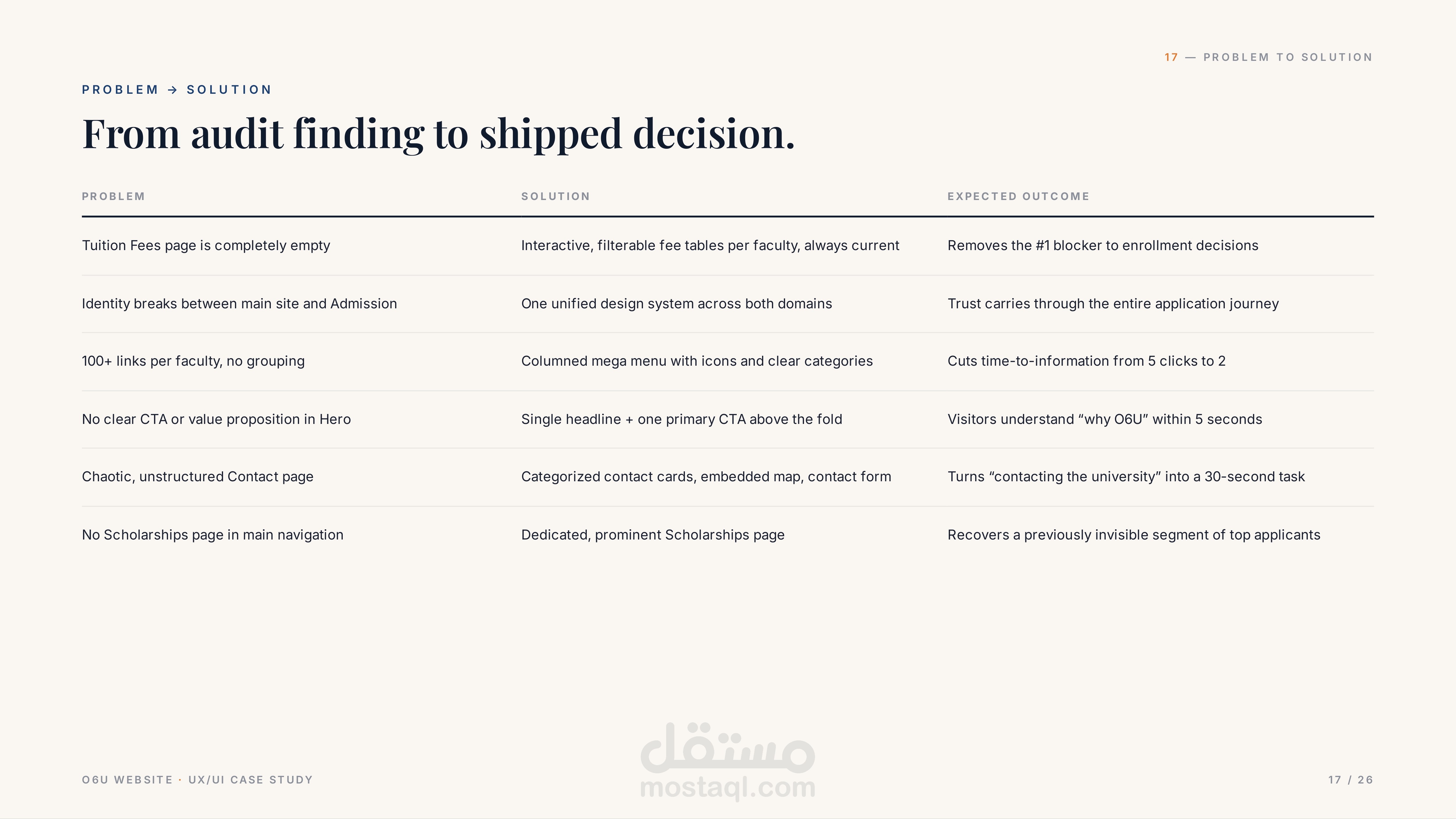Click 'One unified design system across both domains'
The image size is (1456, 819).
[x=676, y=303]
